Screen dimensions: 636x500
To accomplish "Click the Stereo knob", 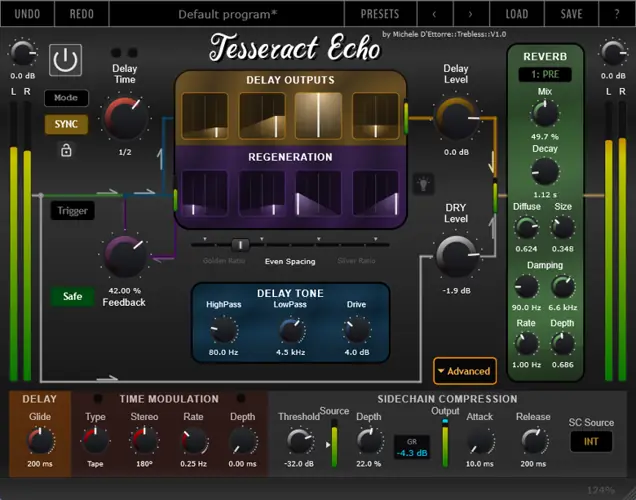I will 144,441.
